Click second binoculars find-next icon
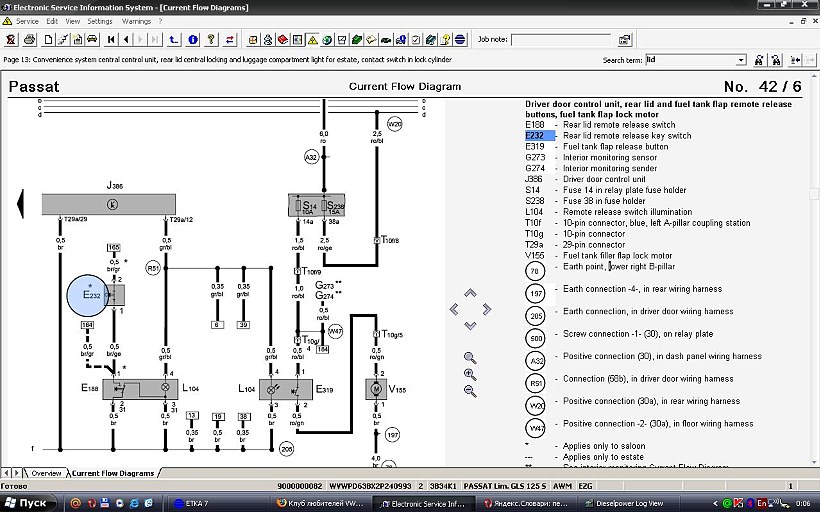This screenshot has width=820, height=512. coord(776,60)
